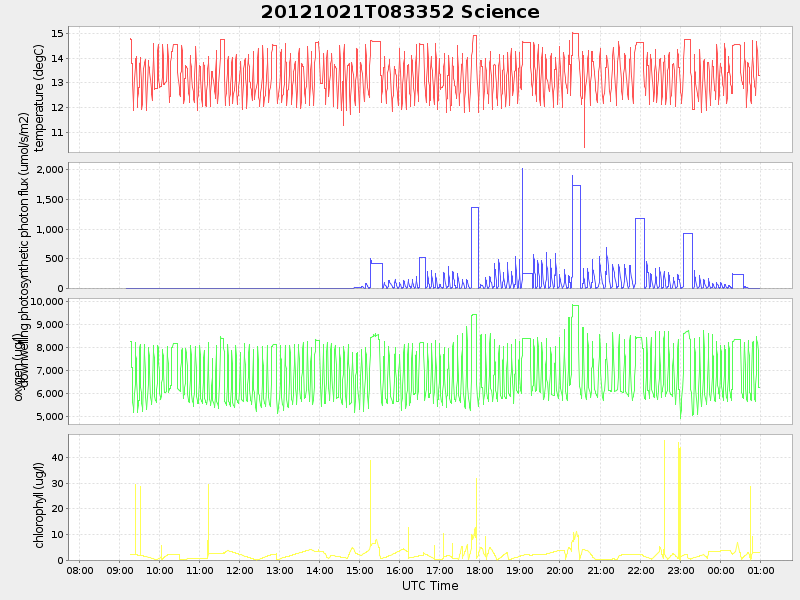Click the oxygen axis value 10,000

tap(47, 302)
